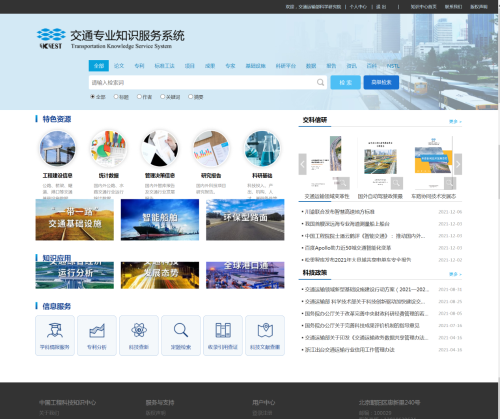
Task: Select the 关键词 radio button
Action: tap(162, 97)
